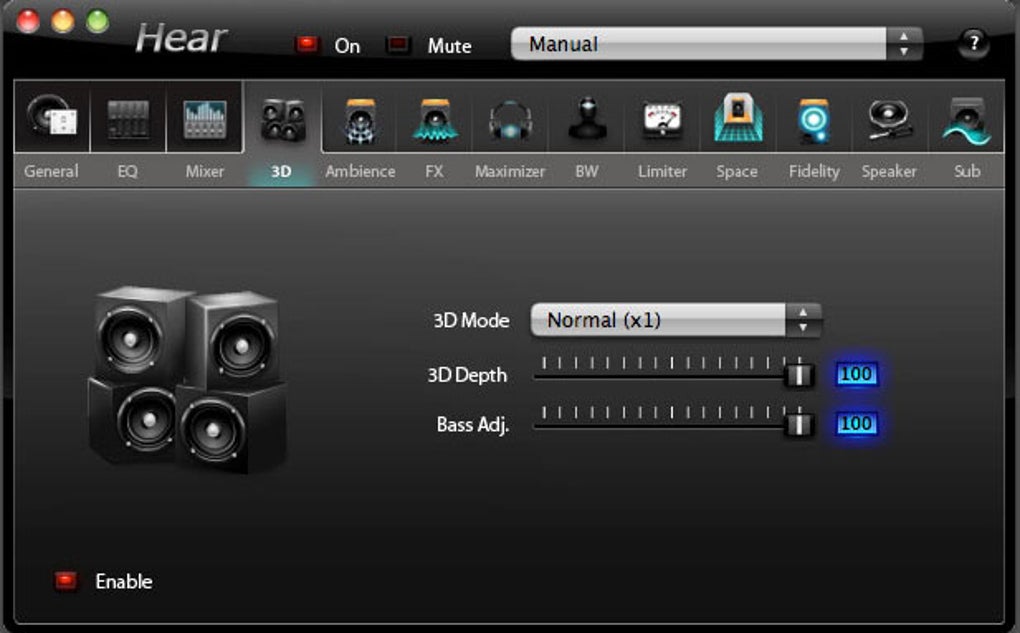Click the Bass Adj. label text
The width and height of the screenshot is (1020, 633).
472,424
